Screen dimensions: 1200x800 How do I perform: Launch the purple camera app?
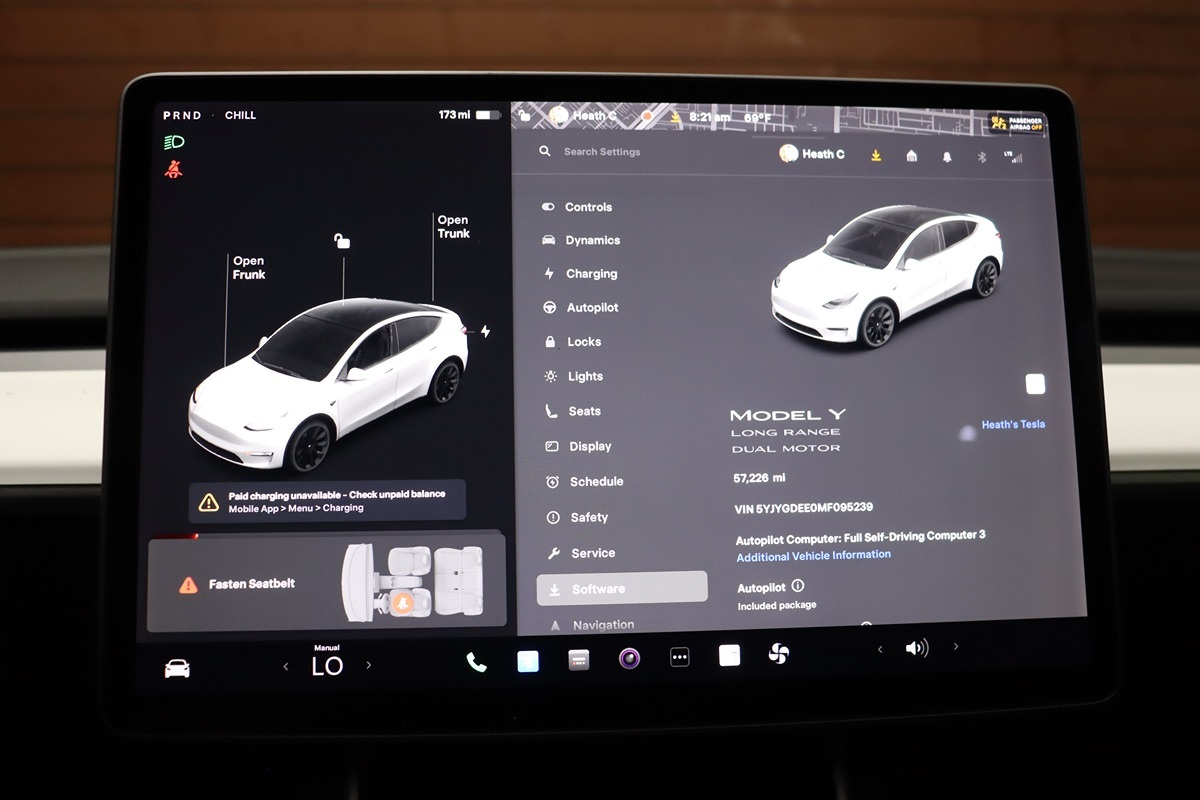pyautogui.click(x=629, y=658)
